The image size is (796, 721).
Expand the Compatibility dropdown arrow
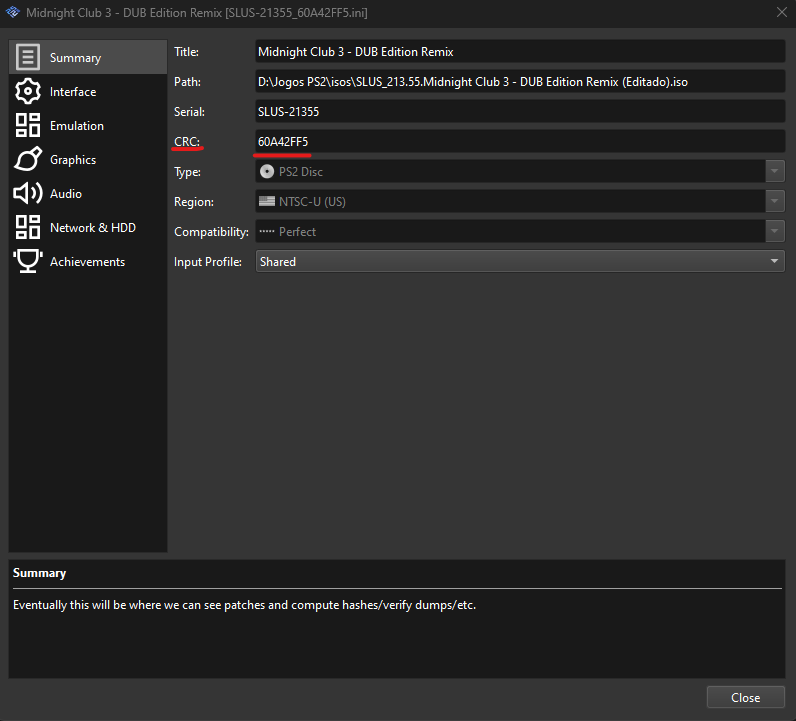774,232
